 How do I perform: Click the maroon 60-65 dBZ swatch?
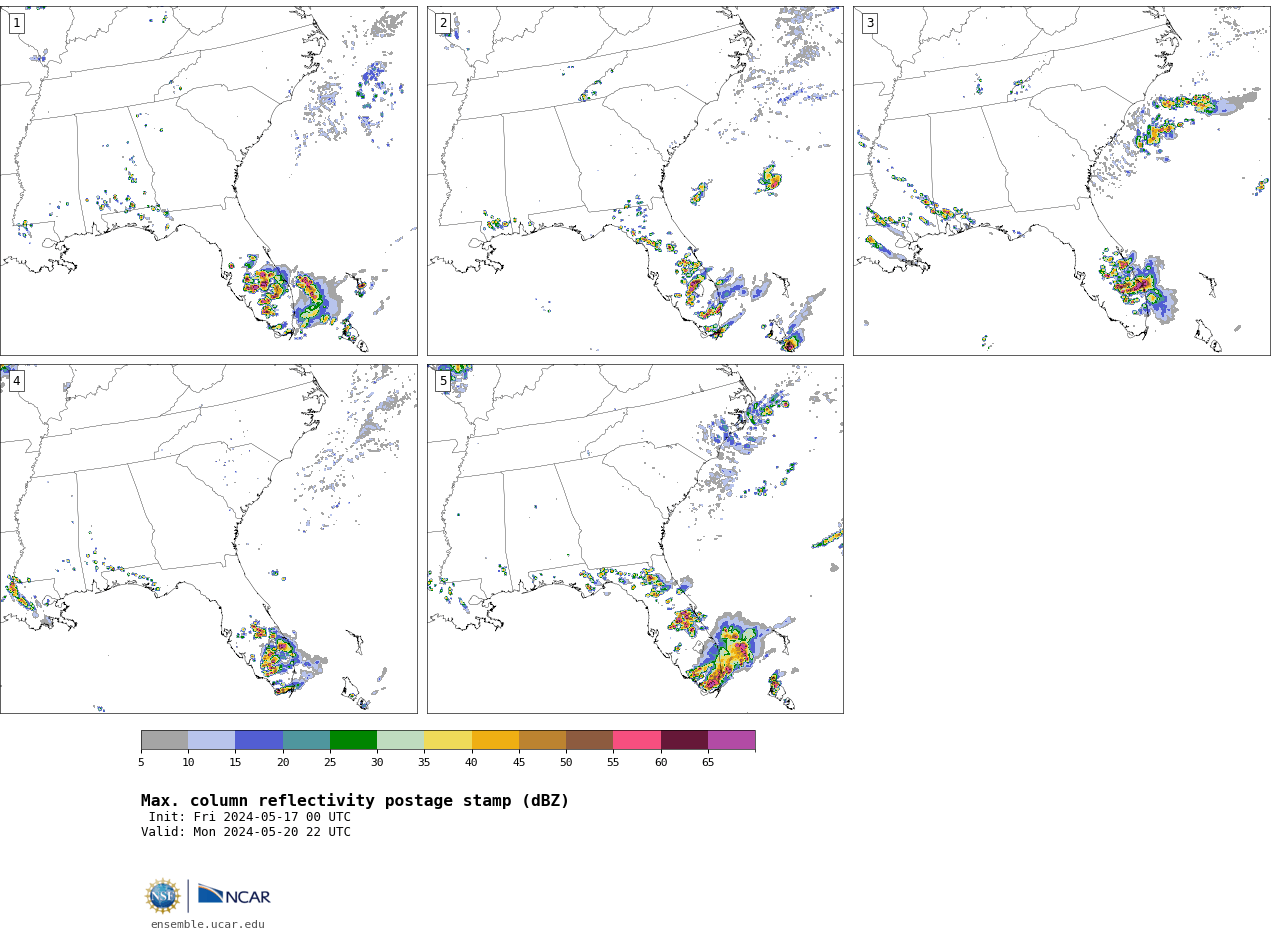coord(684,740)
